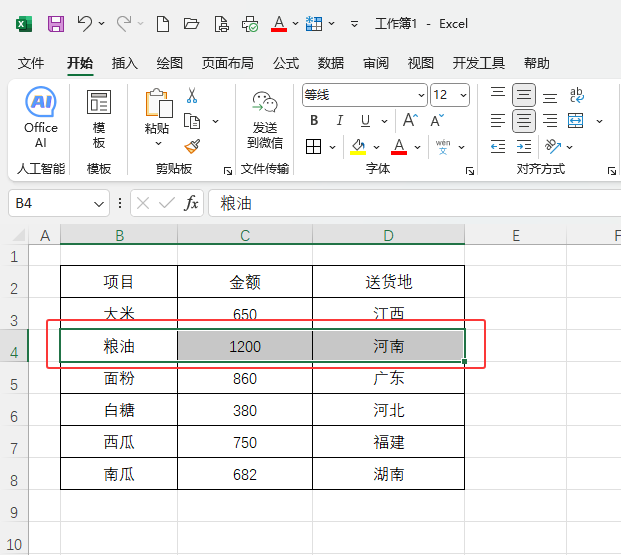
Task: Cut the selection with scissors icon
Action: pos(192,95)
